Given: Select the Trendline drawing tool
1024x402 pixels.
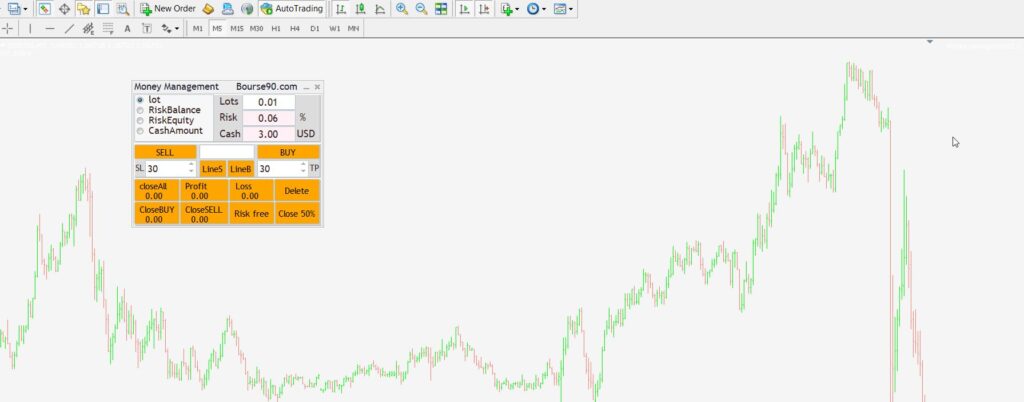Looking at the screenshot, I should pos(69,29).
